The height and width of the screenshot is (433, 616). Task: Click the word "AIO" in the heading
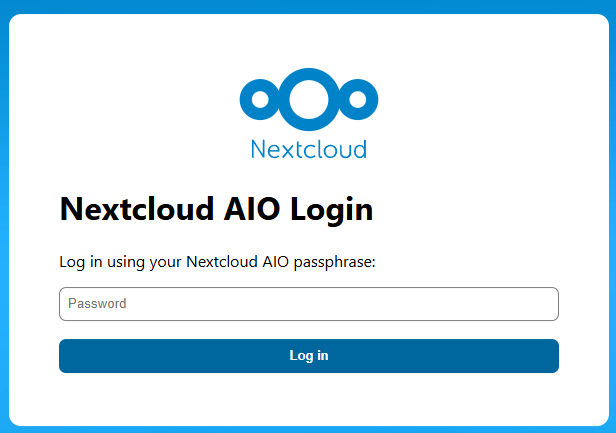coord(251,210)
